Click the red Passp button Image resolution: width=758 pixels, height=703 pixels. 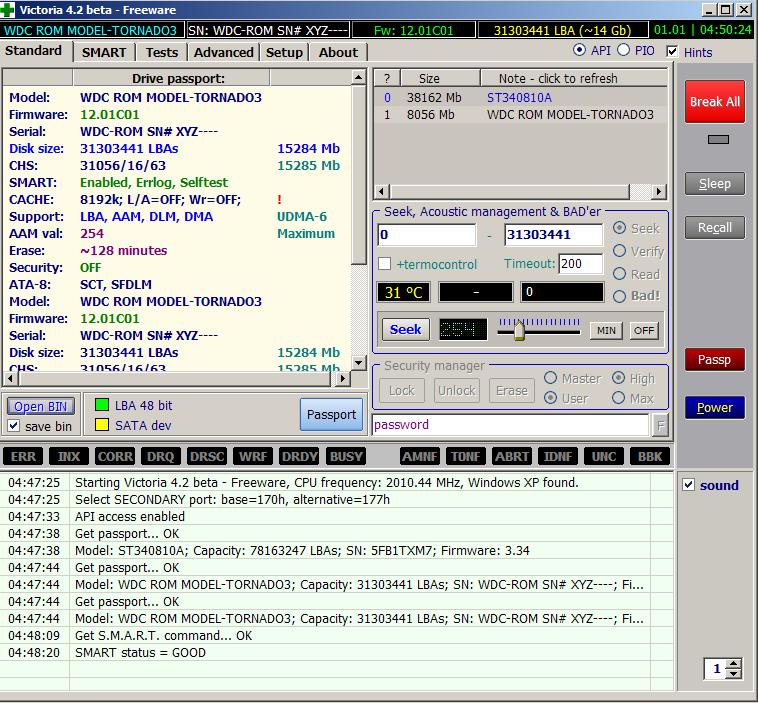pyautogui.click(x=714, y=360)
